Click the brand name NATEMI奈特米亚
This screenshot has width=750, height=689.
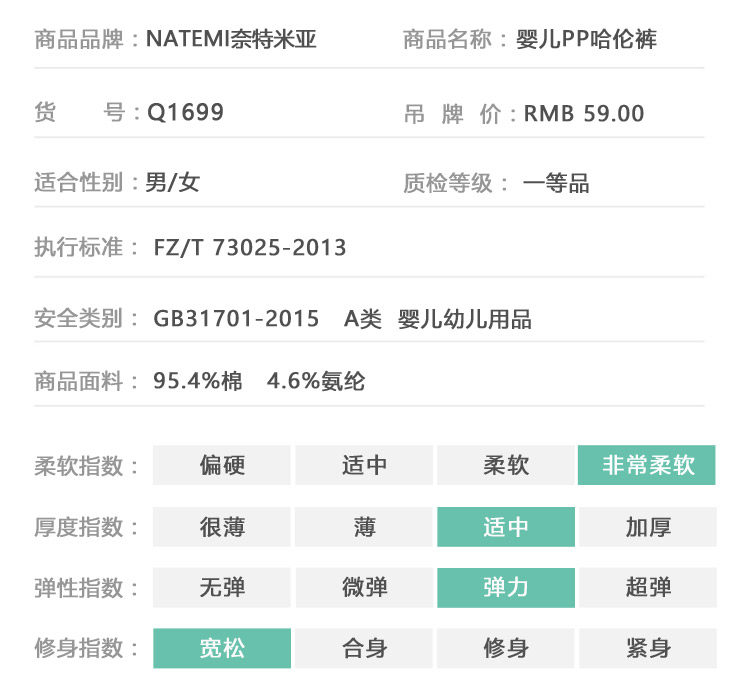231,39
